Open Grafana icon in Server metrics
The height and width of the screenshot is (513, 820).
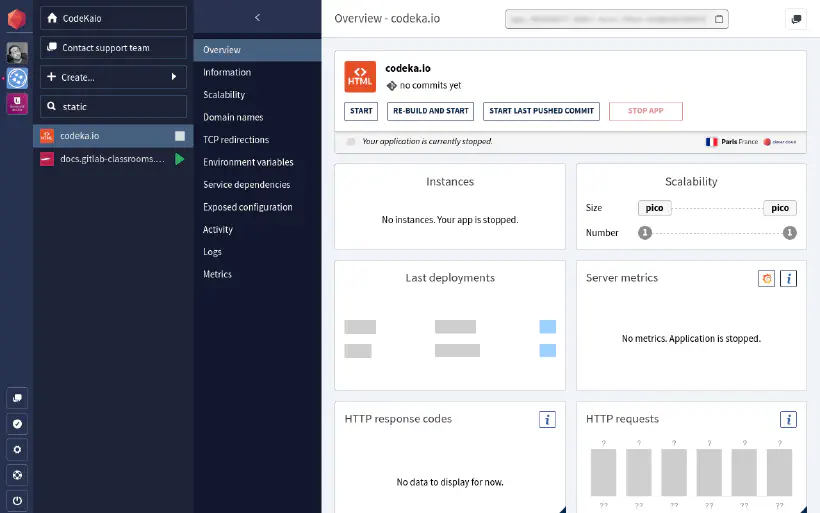click(766, 278)
